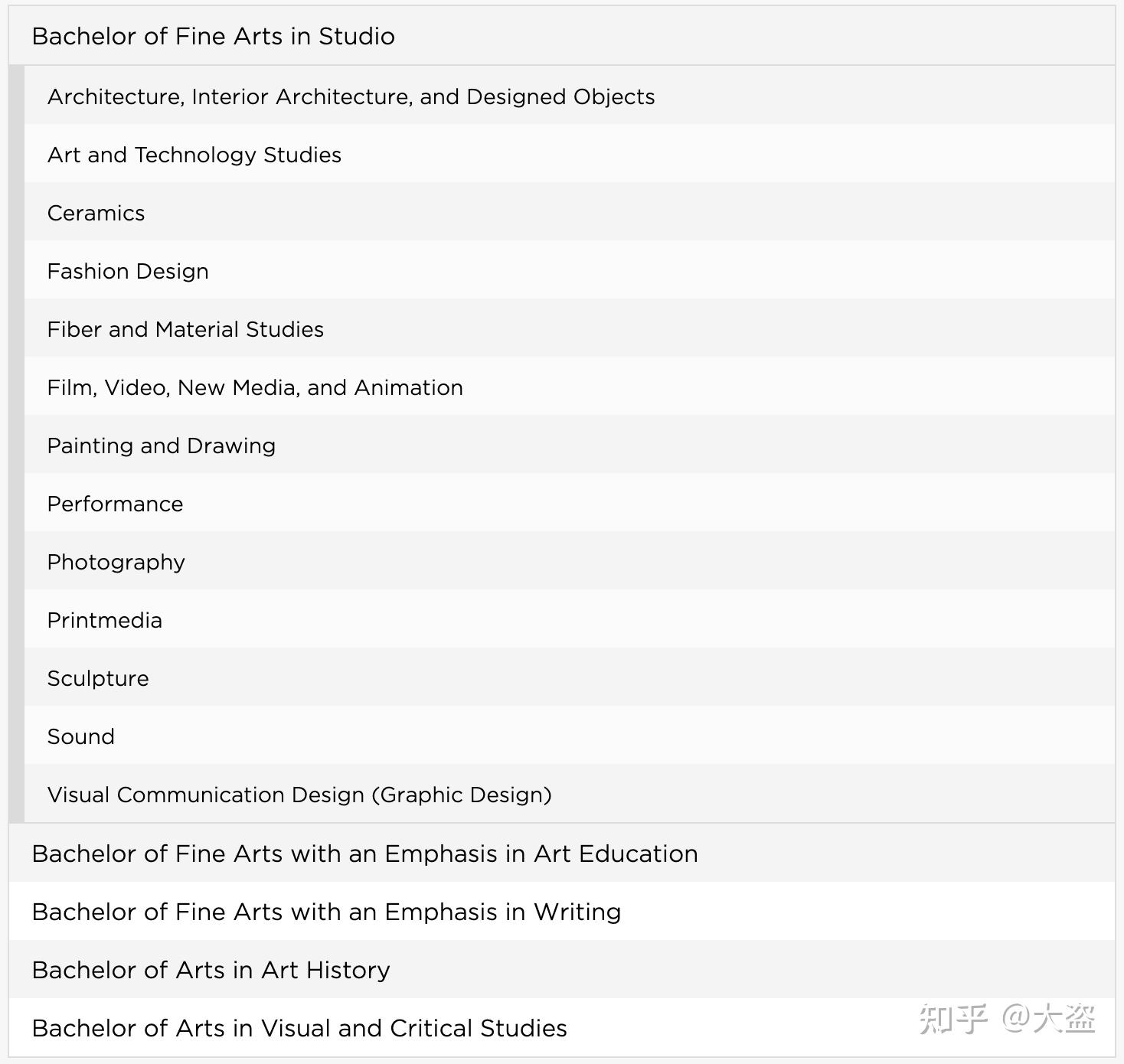Open Visual Communication Design (Graphic Design)
This screenshot has width=1124, height=1064.
tap(299, 795)
